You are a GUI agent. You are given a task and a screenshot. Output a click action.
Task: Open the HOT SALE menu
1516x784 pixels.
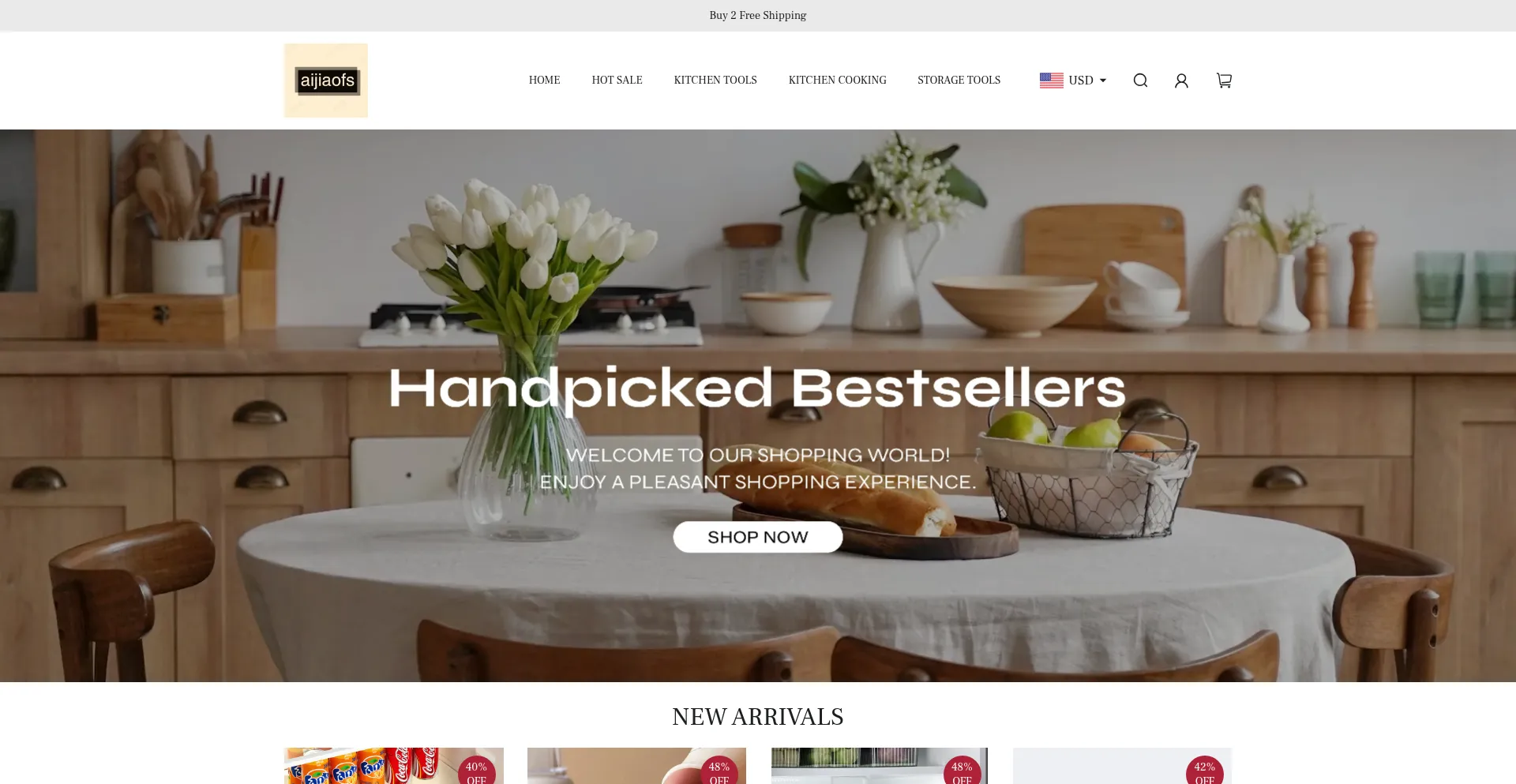click(x=617, y=80)
